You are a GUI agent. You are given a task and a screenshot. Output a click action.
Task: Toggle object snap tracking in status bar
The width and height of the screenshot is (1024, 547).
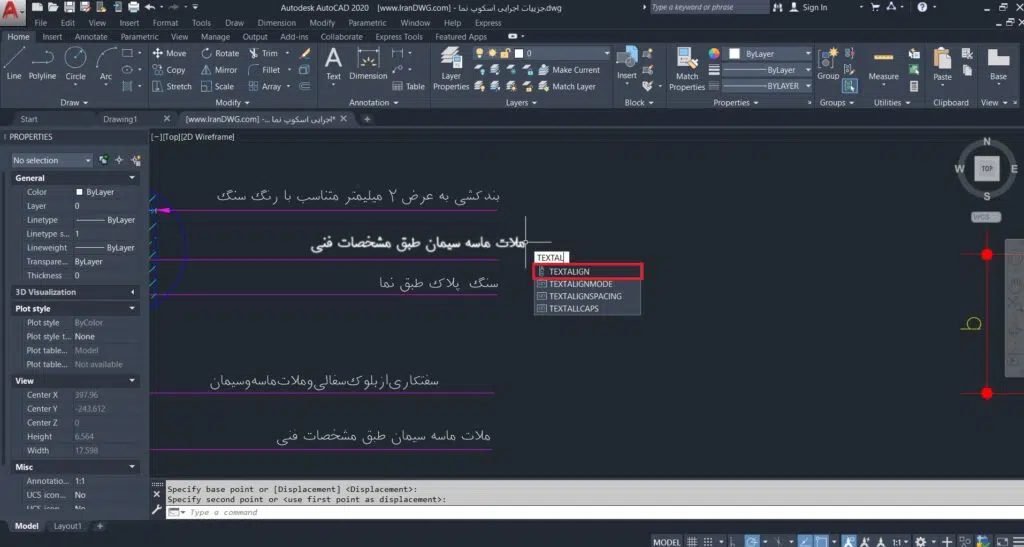(806, 542)
